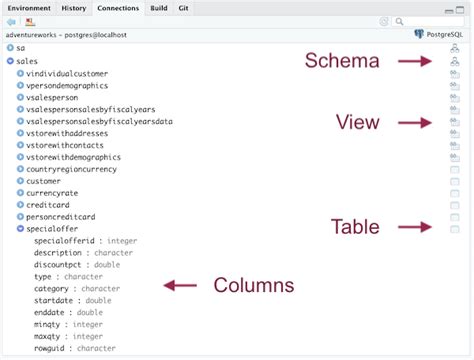Click the schema icon beside sales

[x=455, y=61]
